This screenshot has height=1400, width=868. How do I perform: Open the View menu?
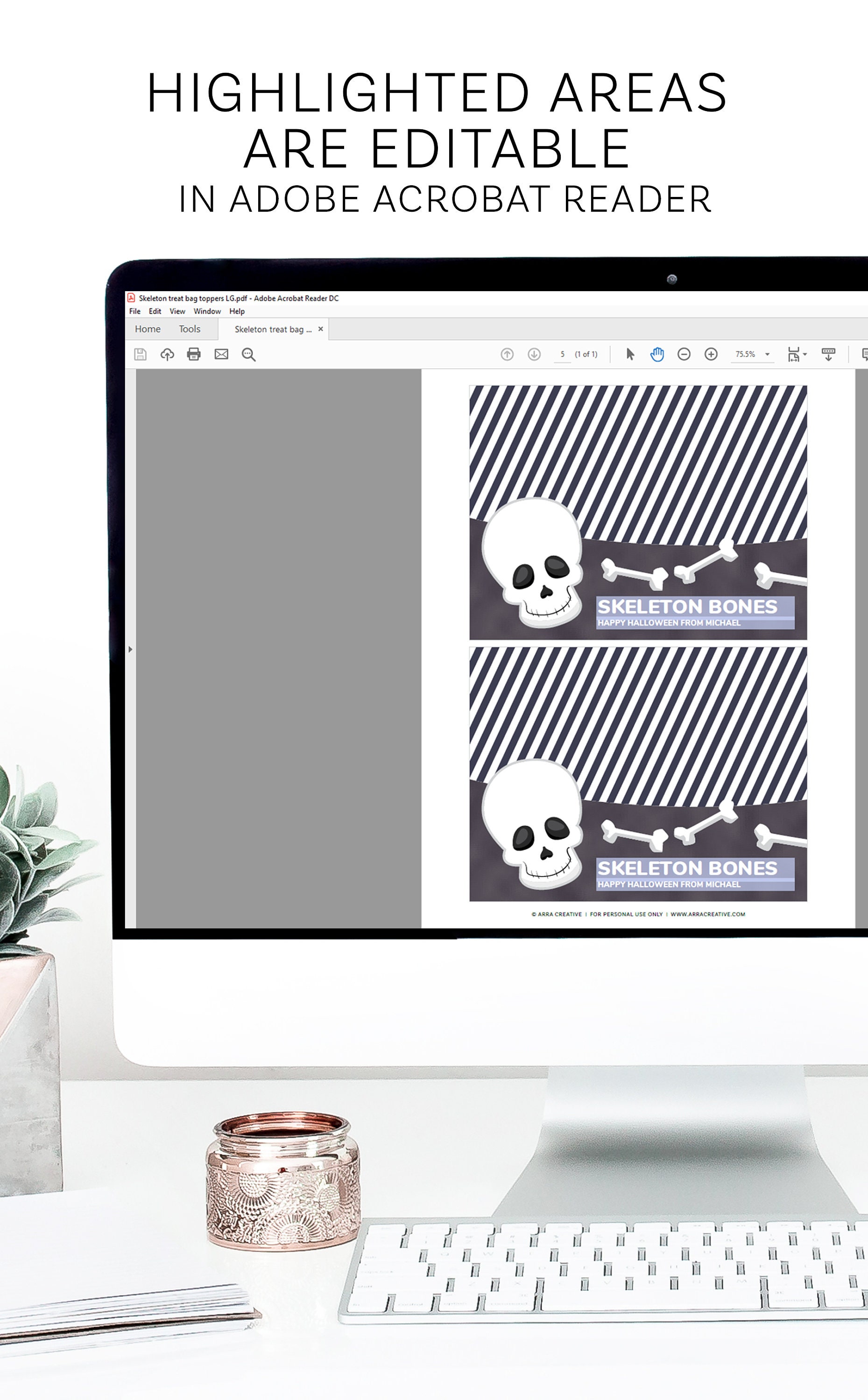pyautogui.click(x=177, y=311)
